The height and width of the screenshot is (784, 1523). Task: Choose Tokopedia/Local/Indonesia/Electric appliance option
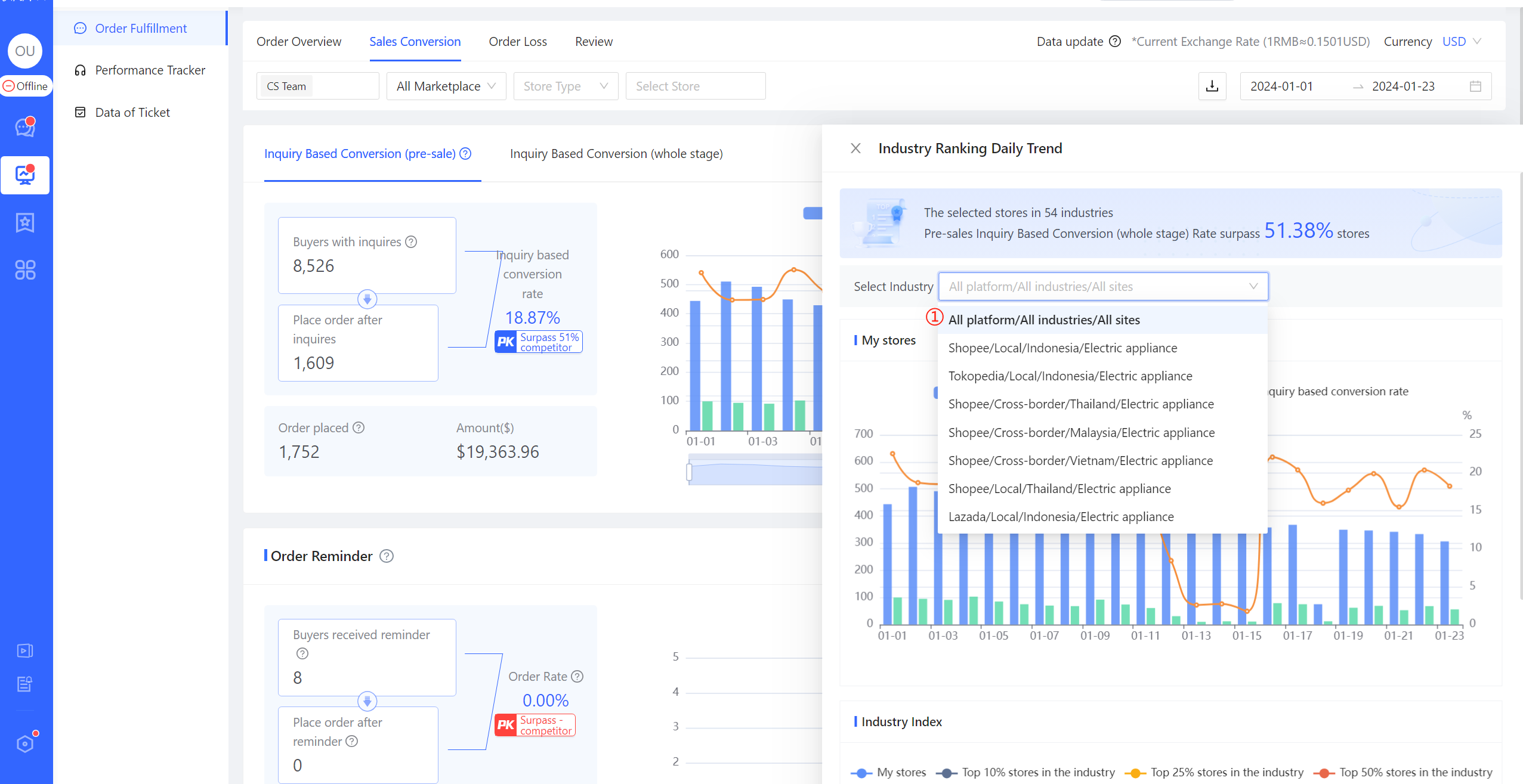coord(1102,376)
